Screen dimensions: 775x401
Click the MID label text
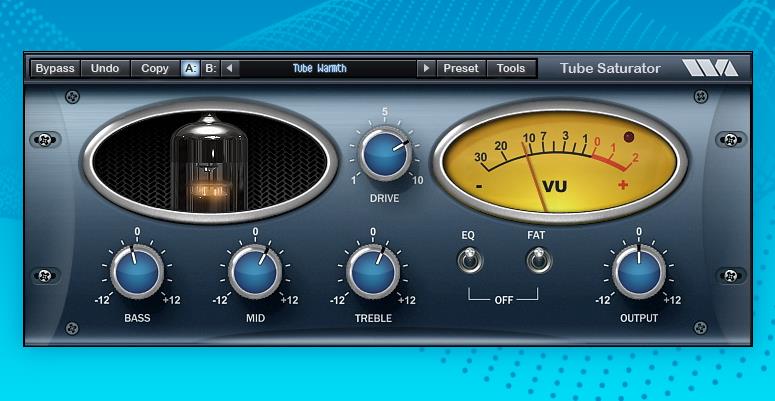click(x=255, y=318)
